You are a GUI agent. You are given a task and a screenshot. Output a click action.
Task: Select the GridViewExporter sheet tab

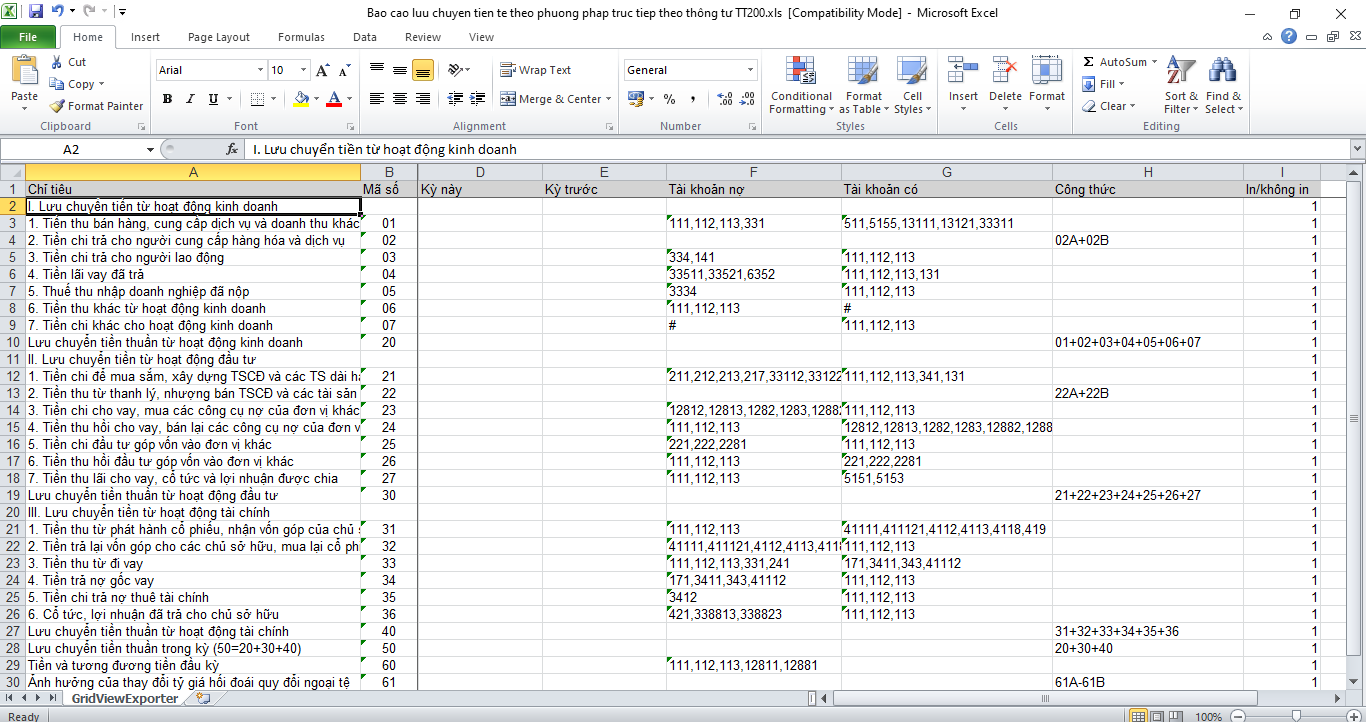click(124, 699)
